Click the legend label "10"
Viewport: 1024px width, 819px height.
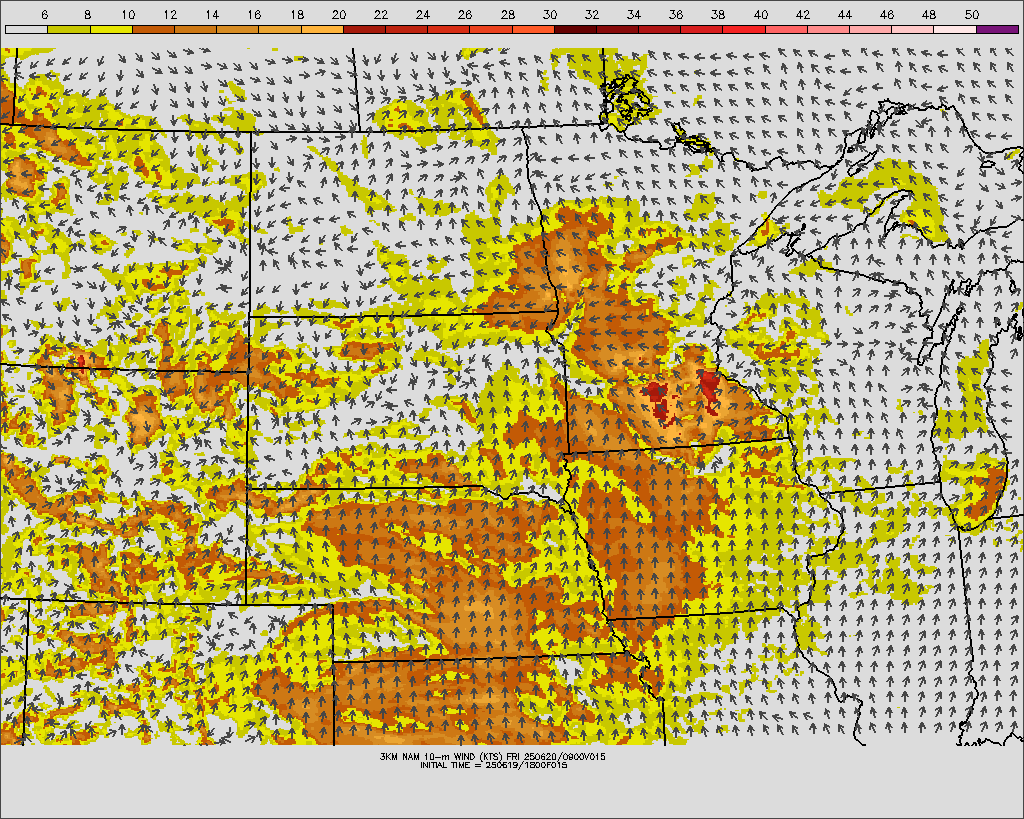(x=129, y=14)
